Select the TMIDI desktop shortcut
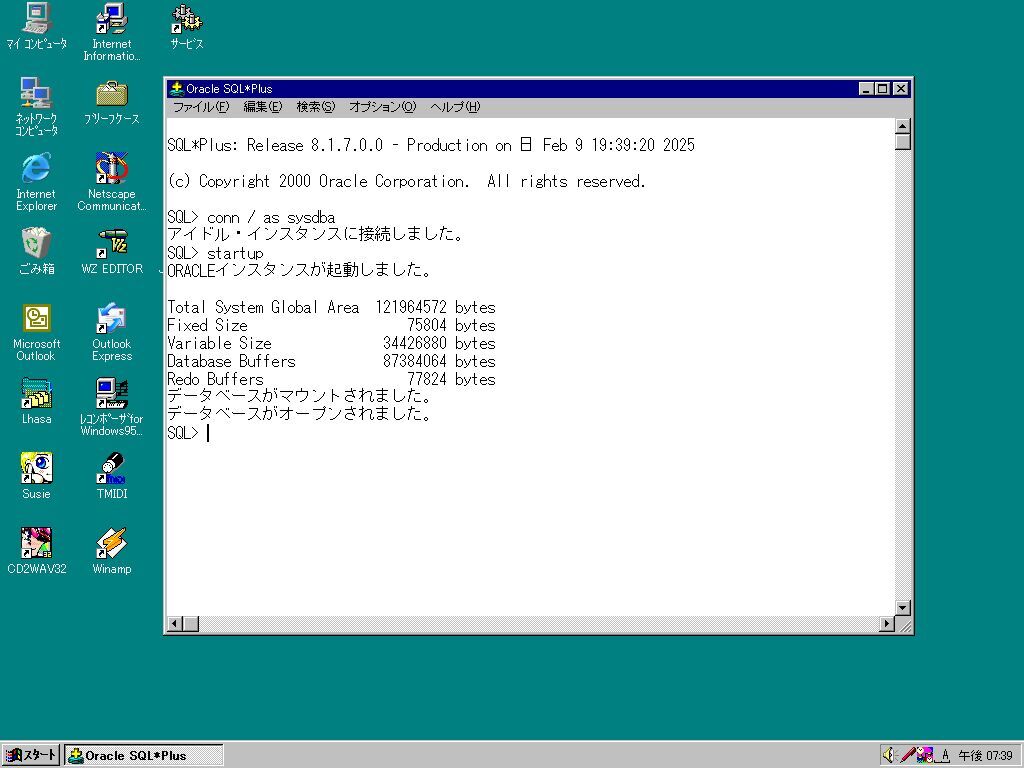The width and height of the screenshot is (1024, 768). point(112,476)
